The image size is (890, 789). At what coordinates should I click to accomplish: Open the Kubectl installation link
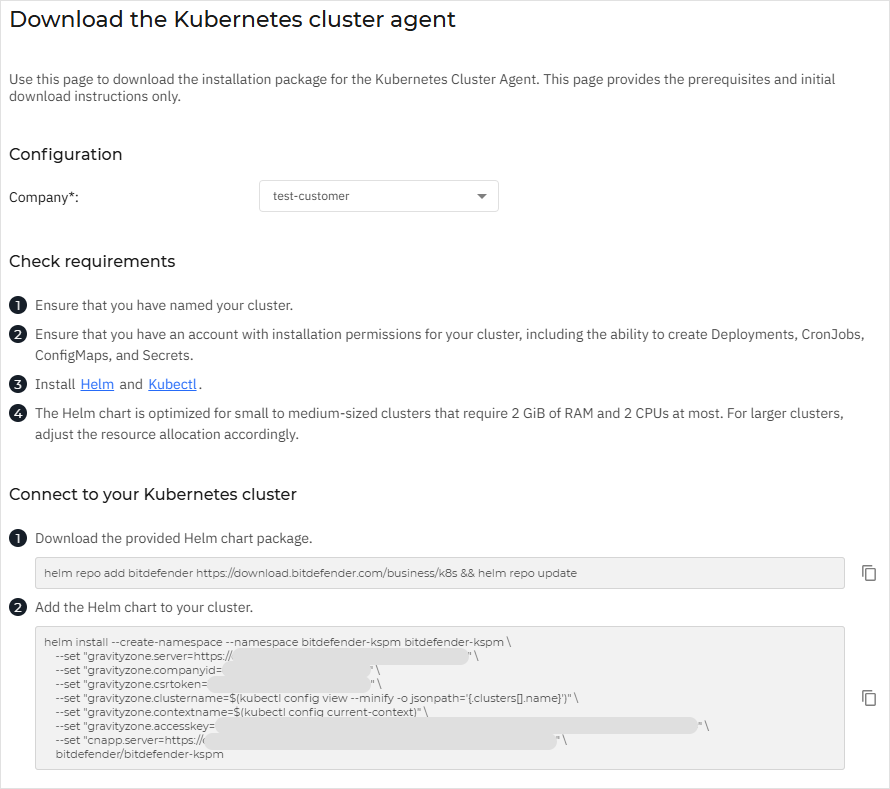(172, 384)
